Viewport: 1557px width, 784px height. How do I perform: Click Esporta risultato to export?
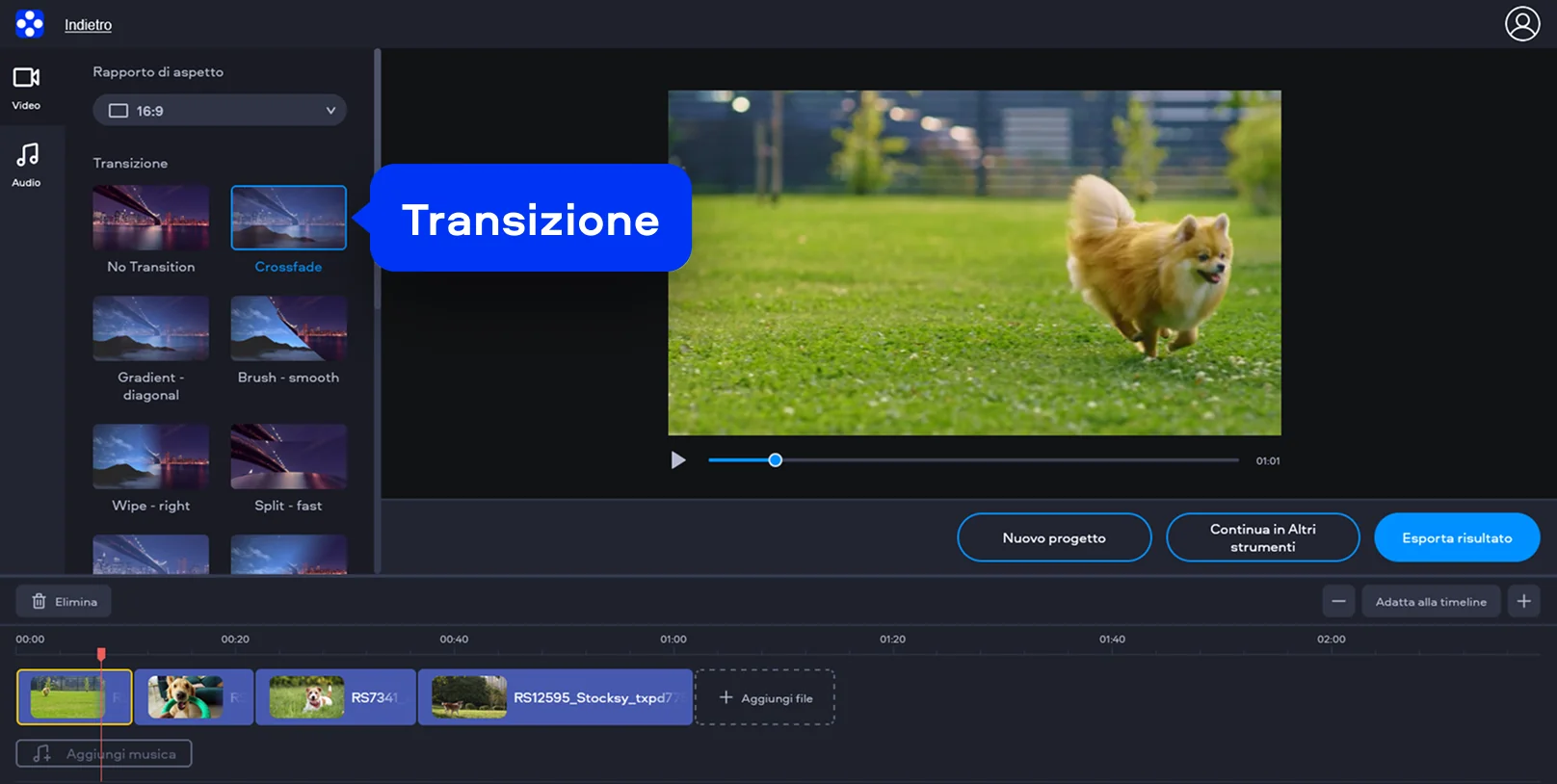[x=1456, y=537]
